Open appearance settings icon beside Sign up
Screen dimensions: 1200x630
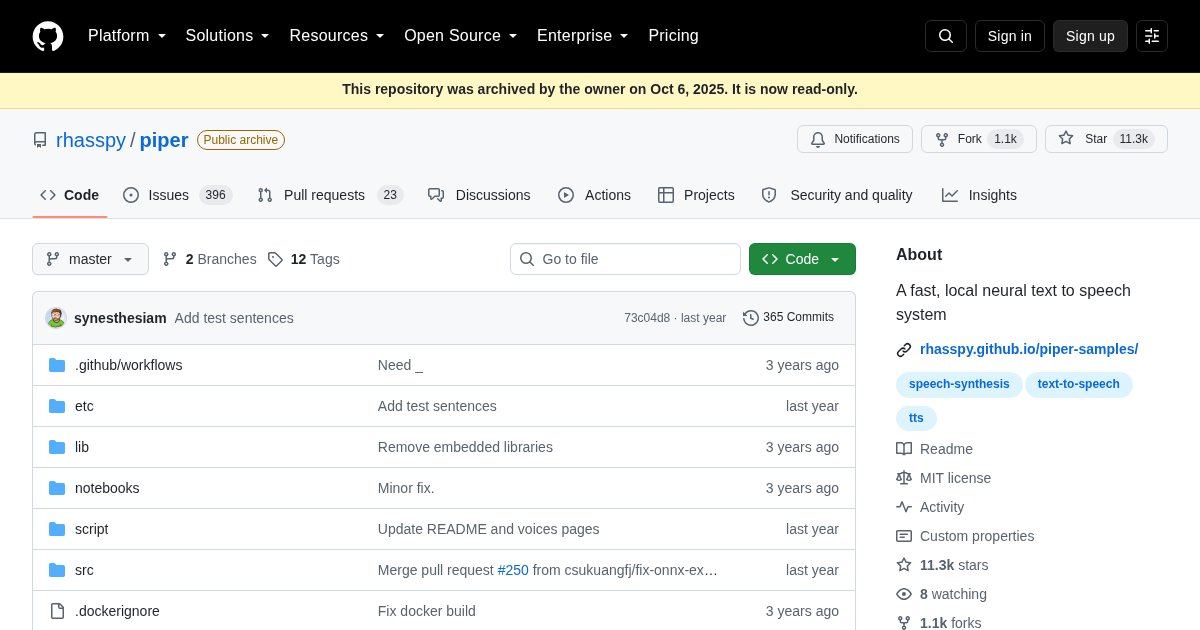[x=1152, y=36]
